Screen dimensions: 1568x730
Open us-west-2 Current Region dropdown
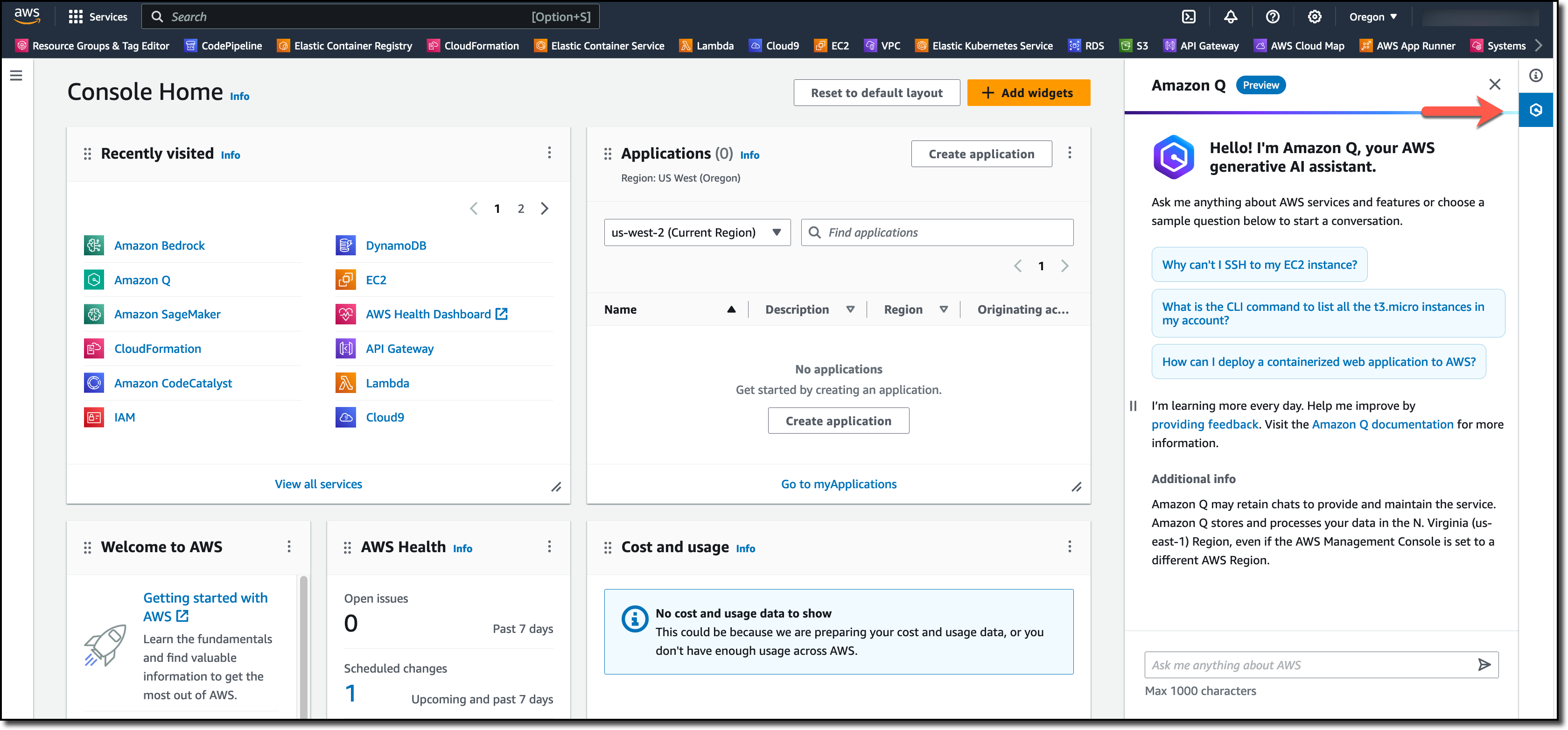pos(697,232)
